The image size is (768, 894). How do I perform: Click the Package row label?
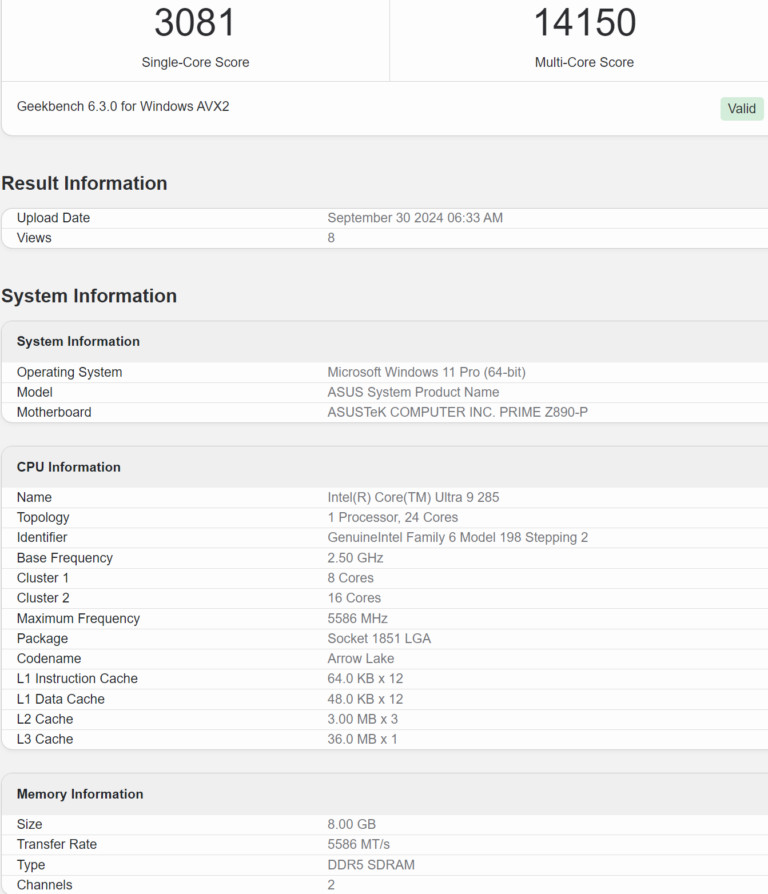tap(42, 639)
